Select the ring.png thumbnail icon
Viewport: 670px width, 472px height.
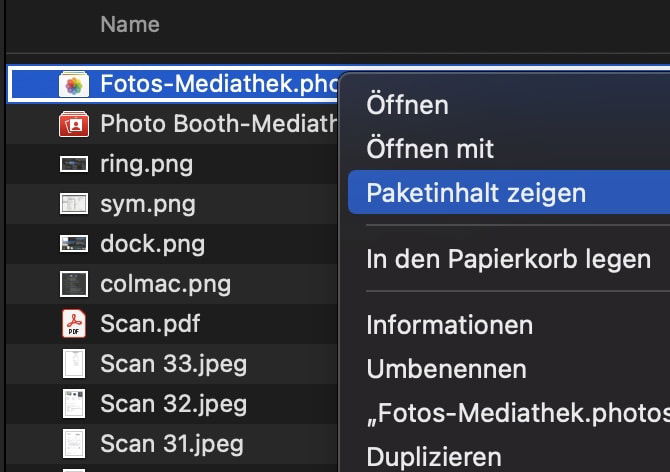[74, 164]
